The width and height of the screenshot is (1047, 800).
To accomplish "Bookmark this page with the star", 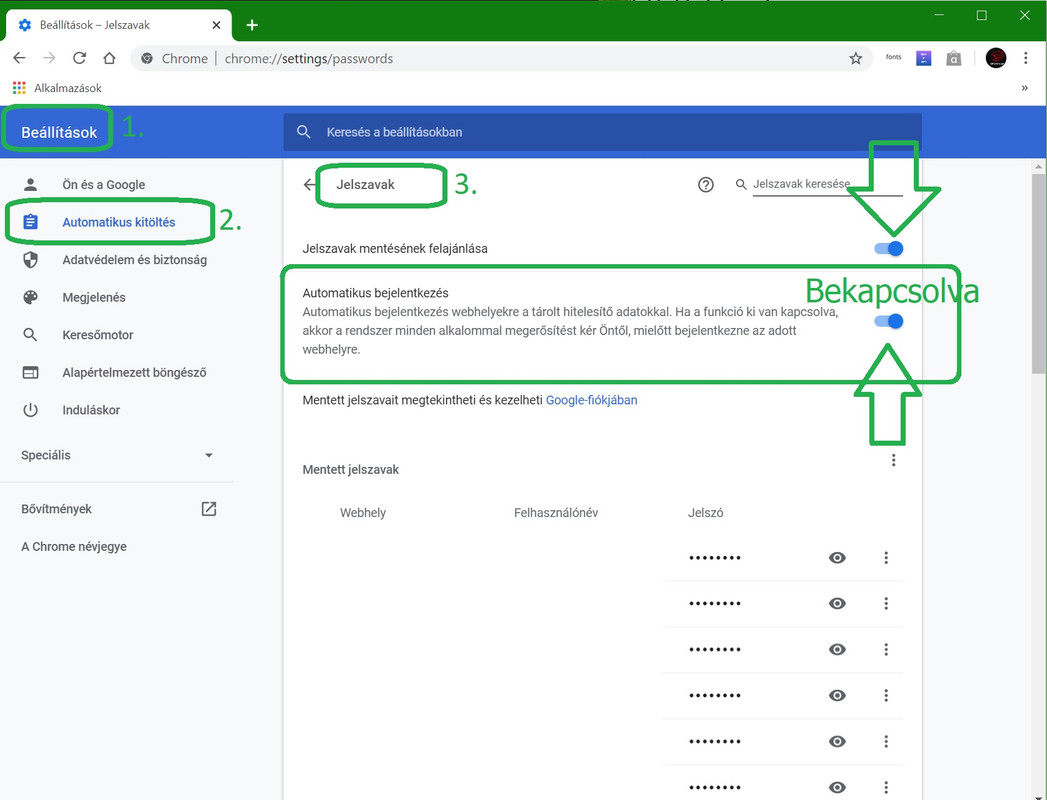I will [855, 59].
